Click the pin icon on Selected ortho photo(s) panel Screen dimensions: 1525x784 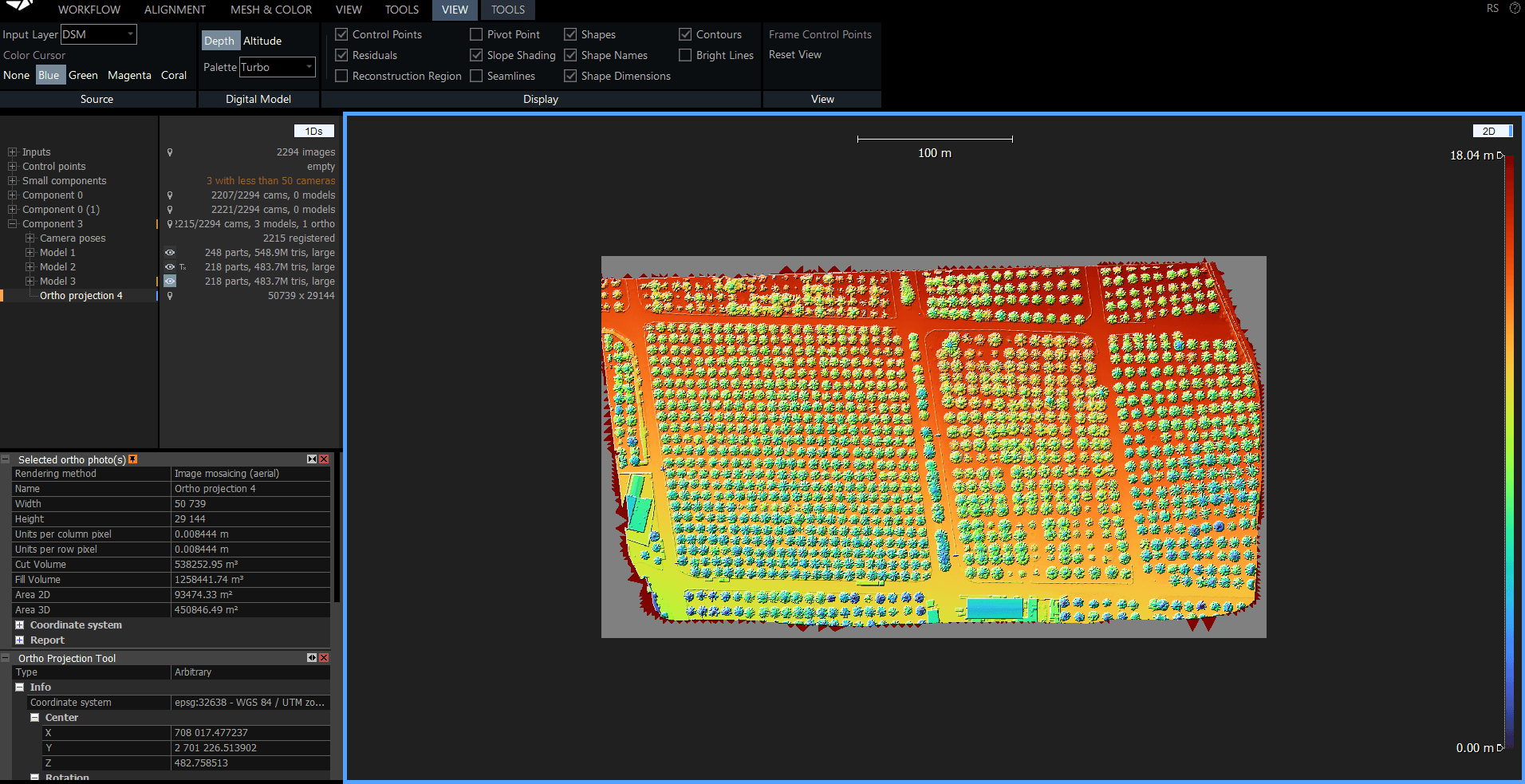coord(133,459)
